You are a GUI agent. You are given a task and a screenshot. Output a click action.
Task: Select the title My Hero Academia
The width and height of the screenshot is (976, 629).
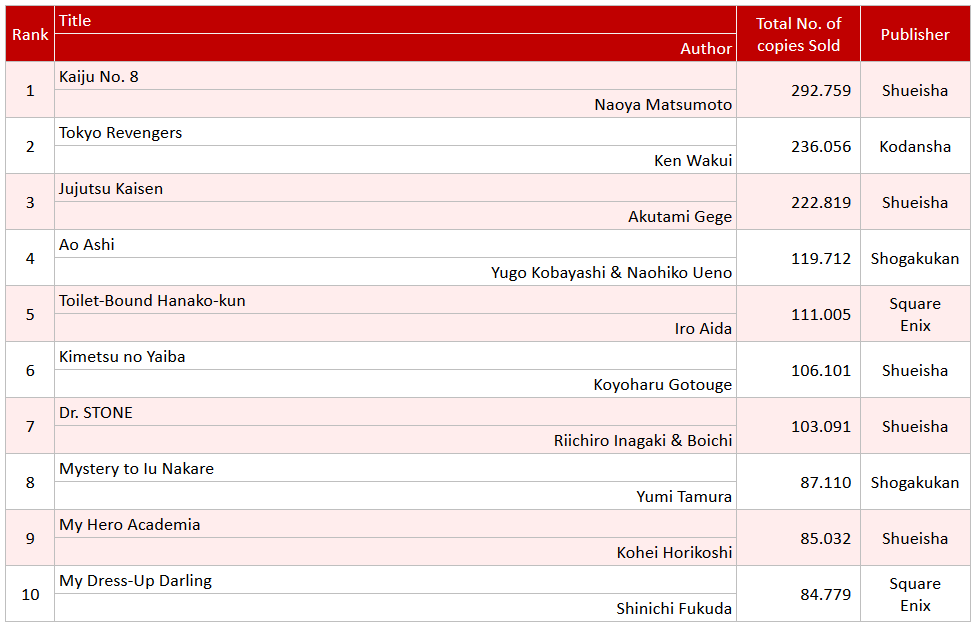[129, 524]
